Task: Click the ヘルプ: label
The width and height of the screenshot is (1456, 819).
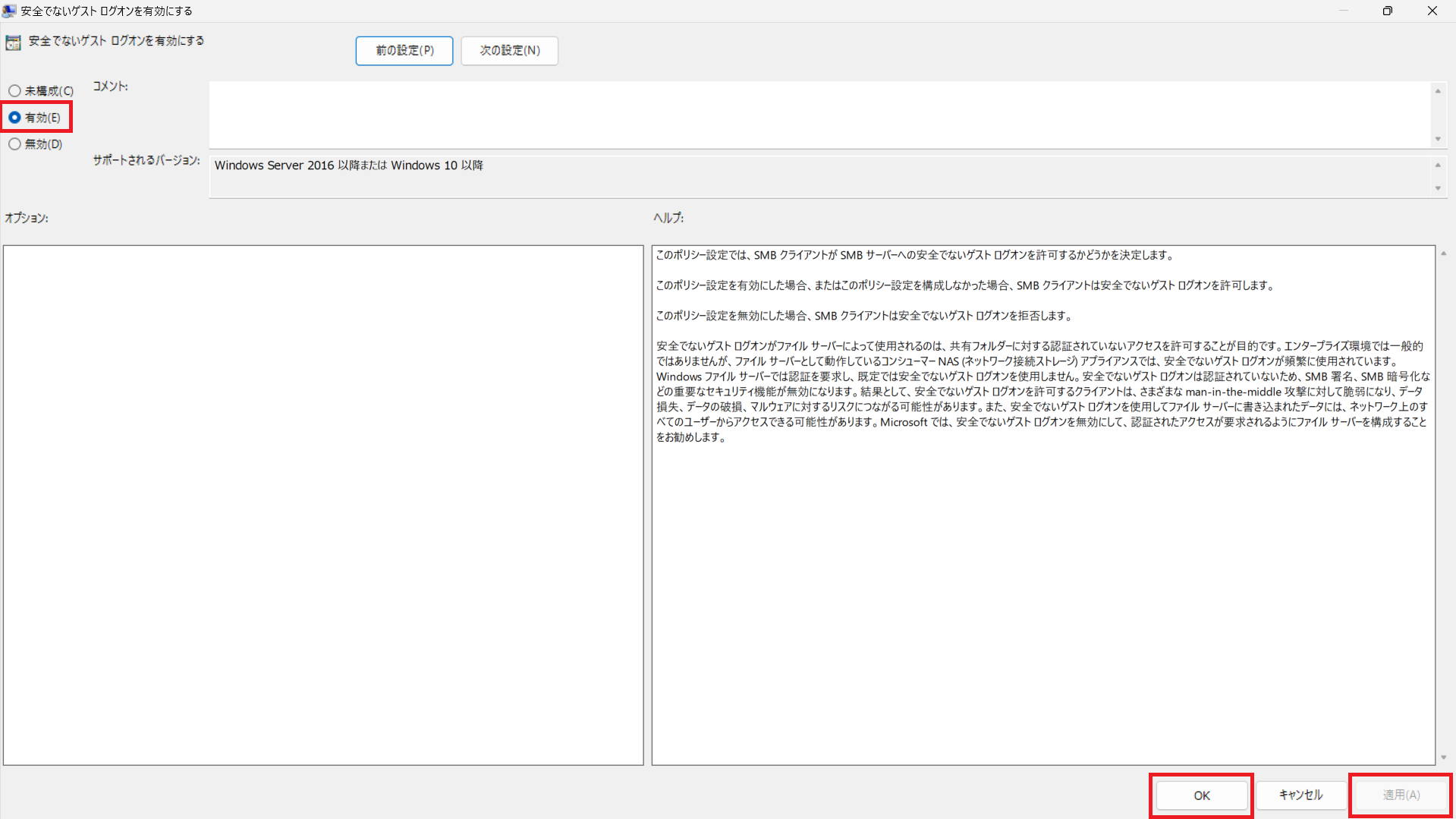Action: click(x=668, y=219)
